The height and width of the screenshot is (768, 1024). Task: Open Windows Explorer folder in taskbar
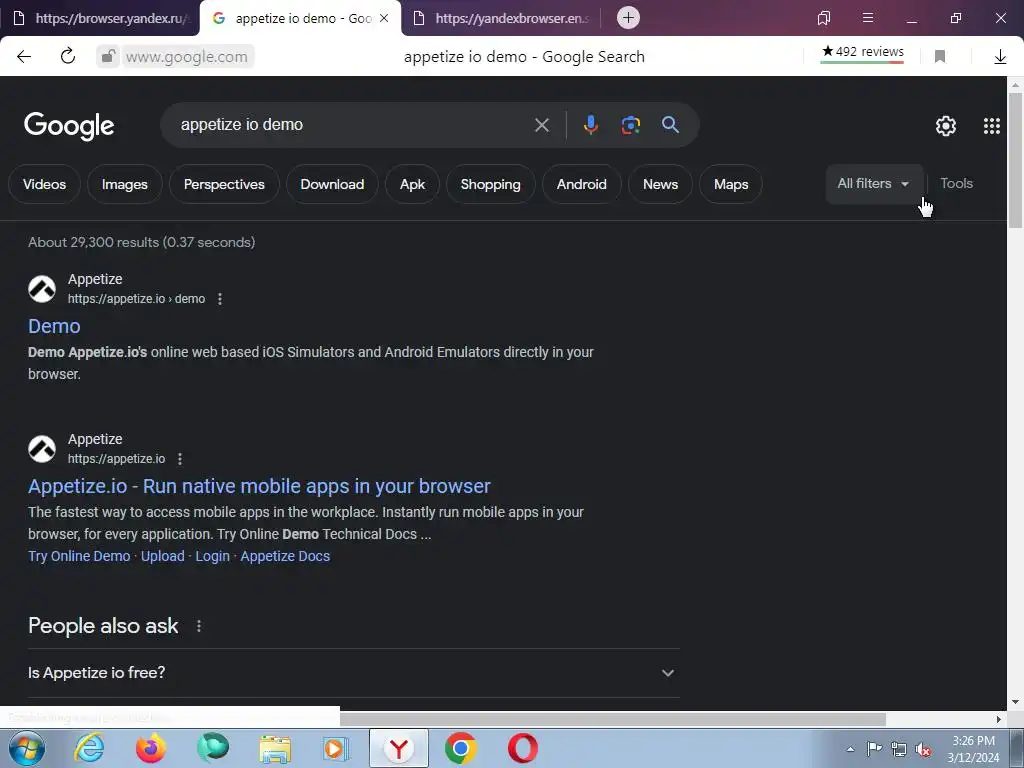[275, 748]
